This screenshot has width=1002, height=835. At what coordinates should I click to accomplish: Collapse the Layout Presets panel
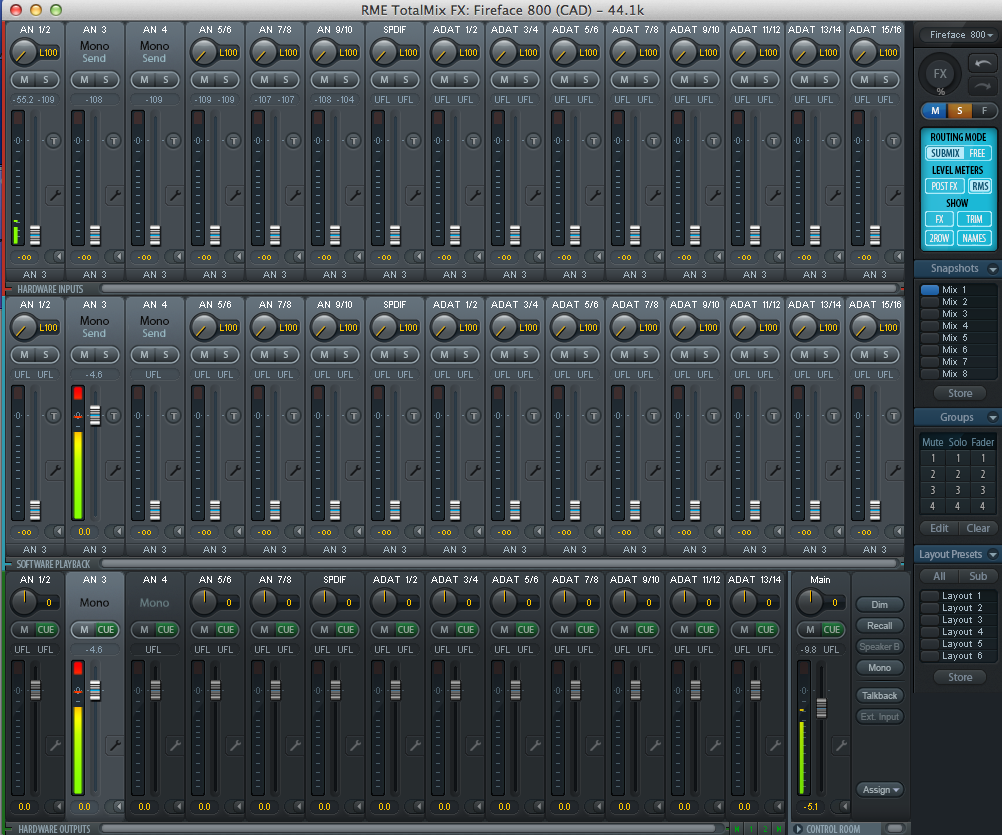[992, 554]
